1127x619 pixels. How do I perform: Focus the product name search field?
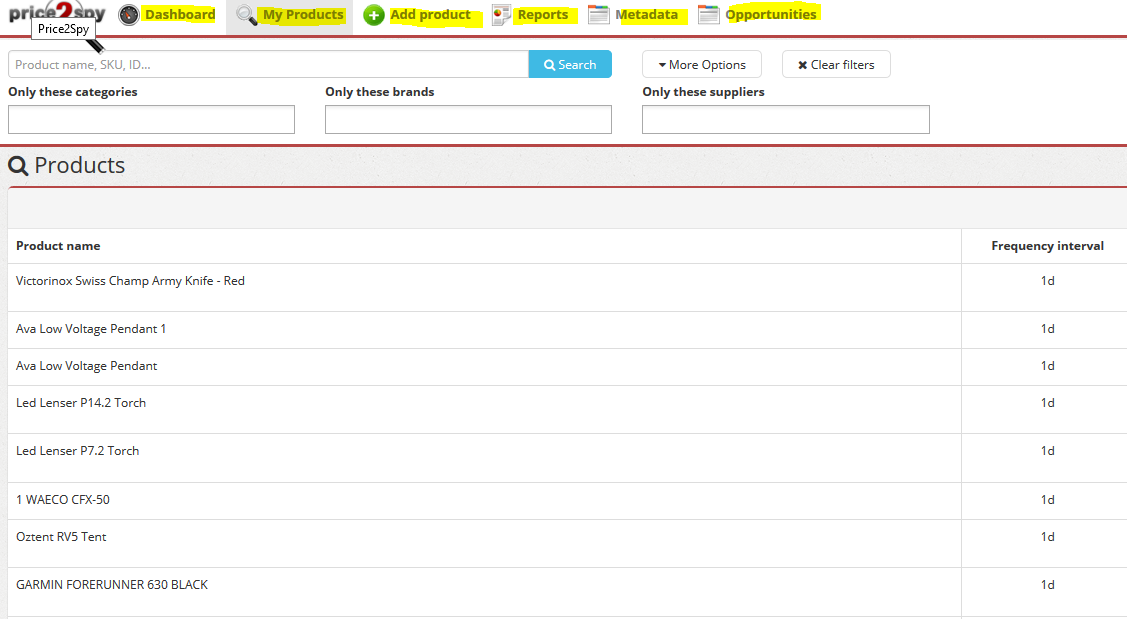tap(268, 64)
